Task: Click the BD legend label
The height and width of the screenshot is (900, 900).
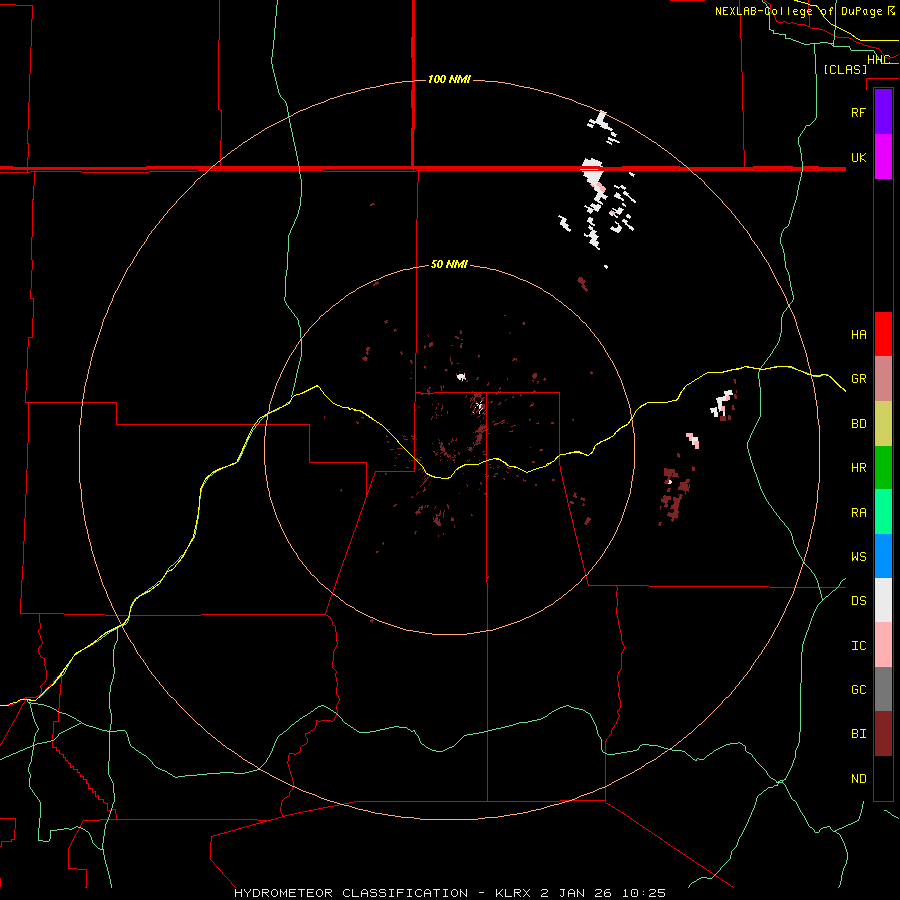Action: pyautogui.click(x=858, y=424)
